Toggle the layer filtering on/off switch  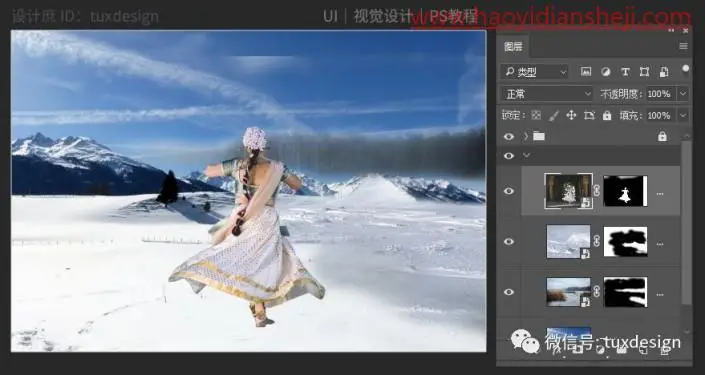685,69
